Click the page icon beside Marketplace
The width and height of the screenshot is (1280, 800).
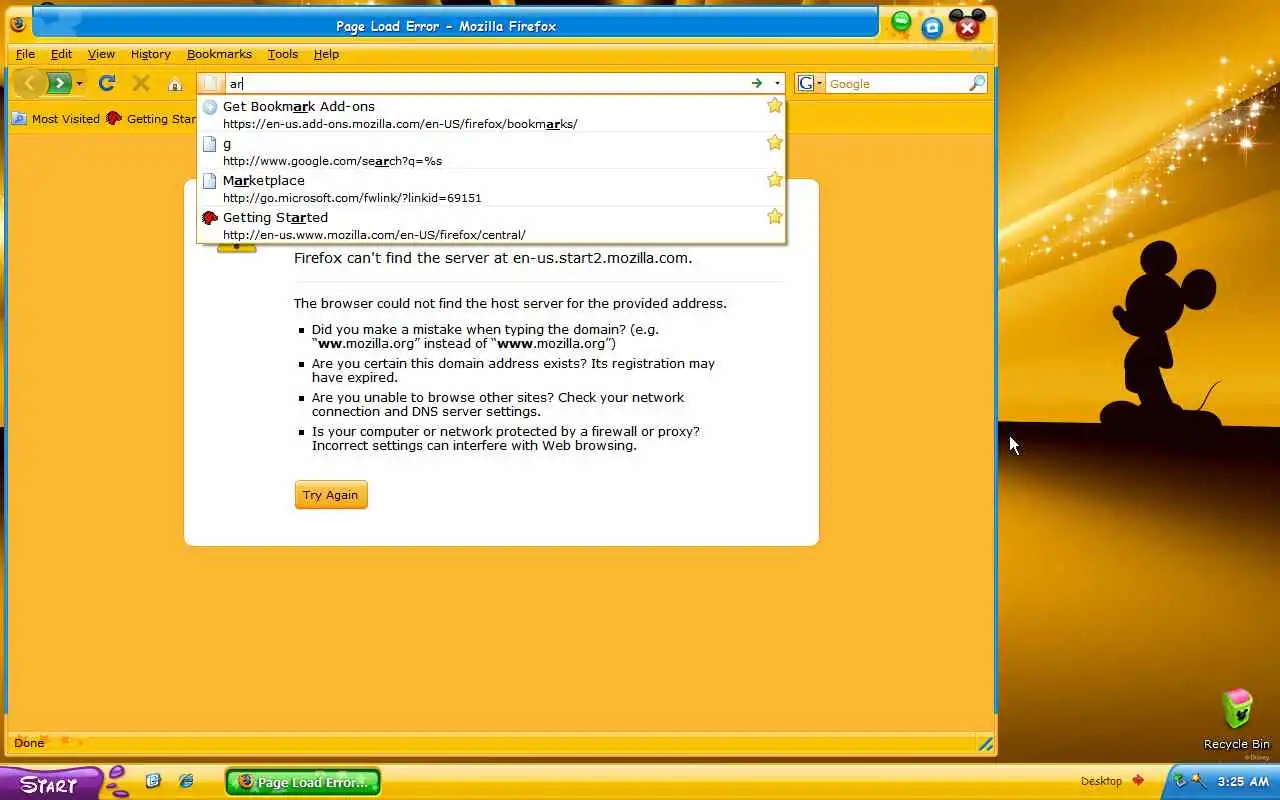(x=210, y=181)
